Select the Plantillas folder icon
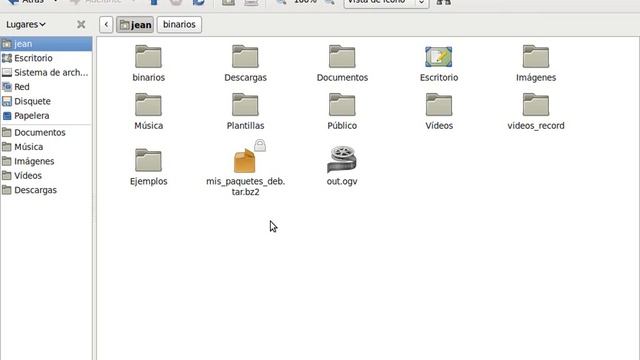Image resolution: width=640 pixels, height=360 pixels. tap(245, 105)
